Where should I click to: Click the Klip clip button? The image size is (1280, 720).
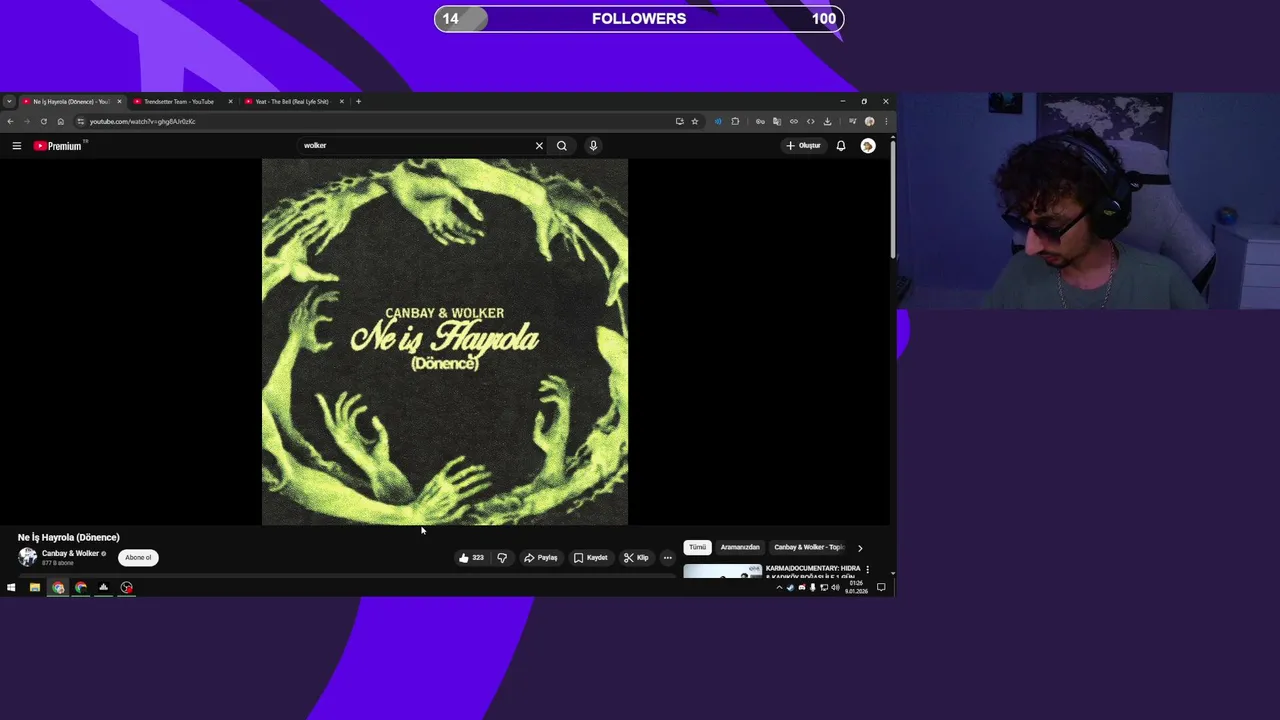[636, 558]
